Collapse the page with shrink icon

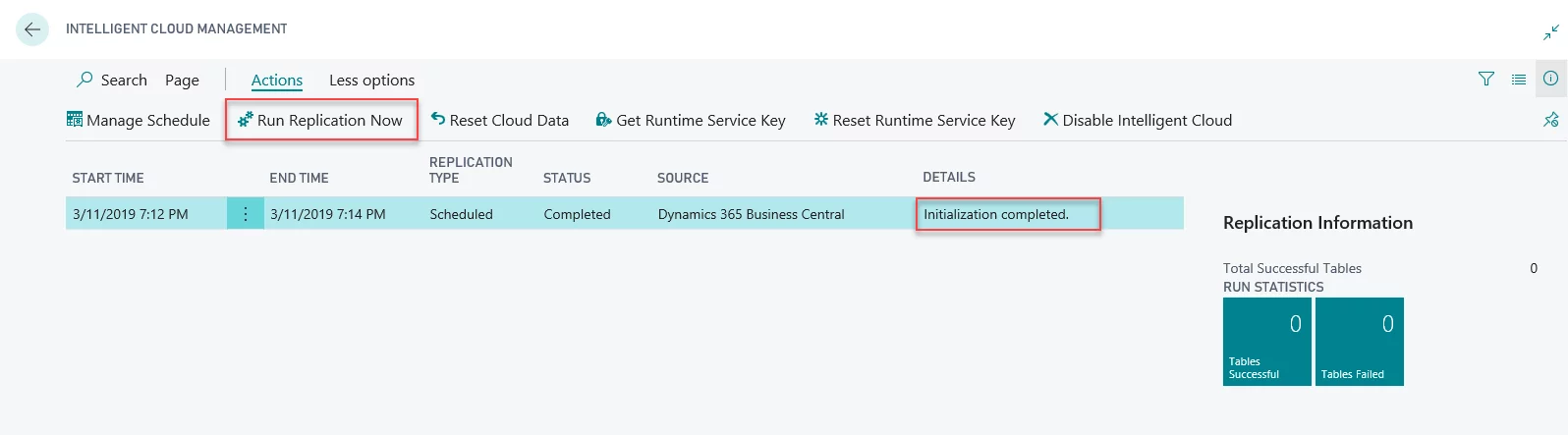click(x=1550, y=33)
